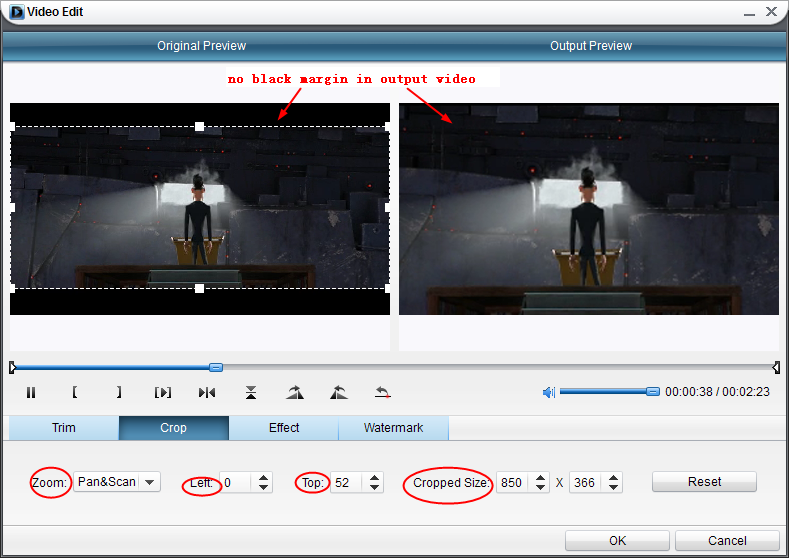This screenshot has width=789, height=558.
Task: Click the time readout 00:00:38 / 00:02:23
Action: [718, 392]
